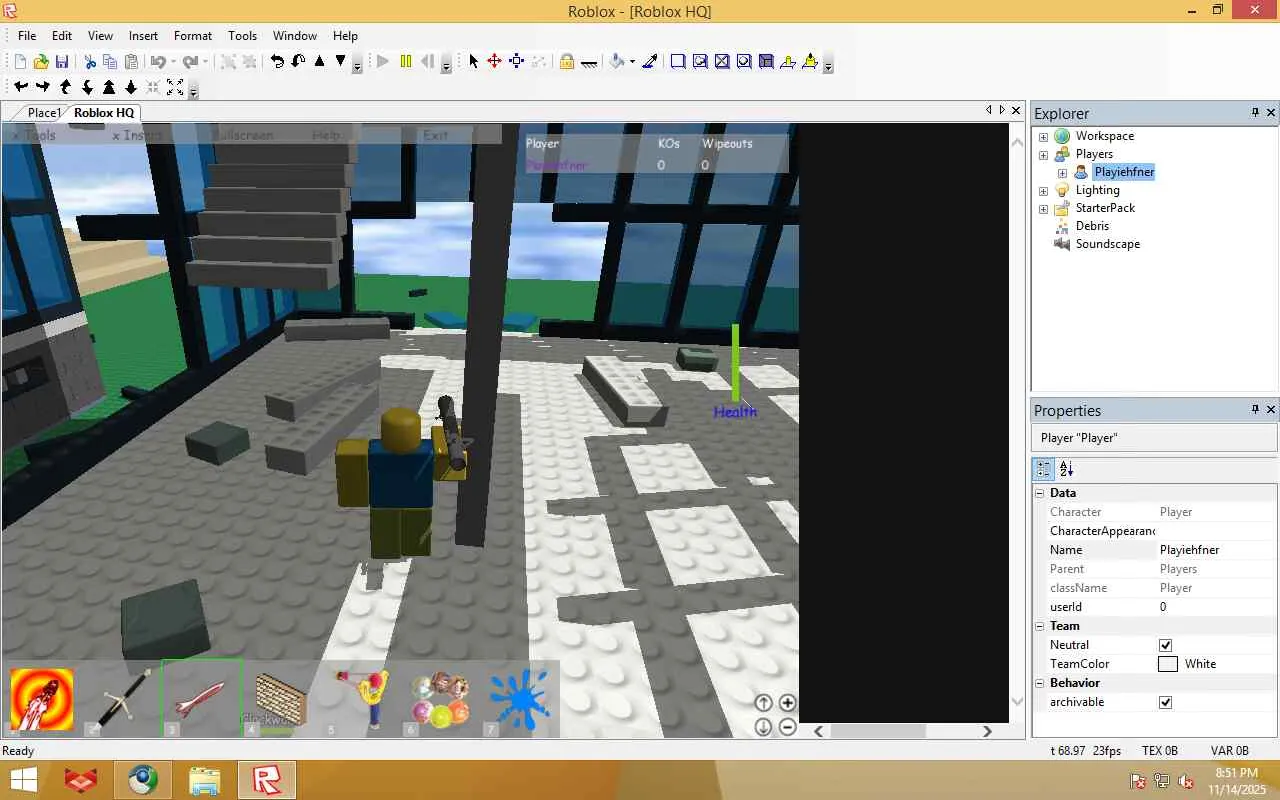Select the dropper color-pick tool
1280x800 pixels.
pyautogui.click(x=650, y=62)
